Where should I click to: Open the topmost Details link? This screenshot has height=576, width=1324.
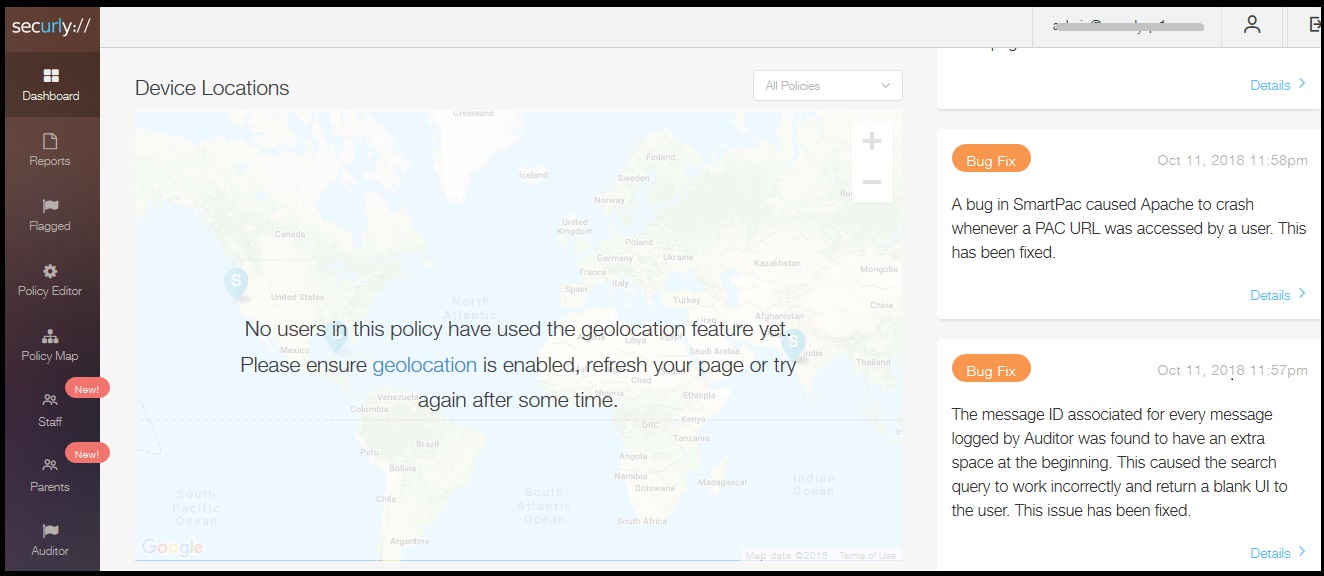[1278, 85]
